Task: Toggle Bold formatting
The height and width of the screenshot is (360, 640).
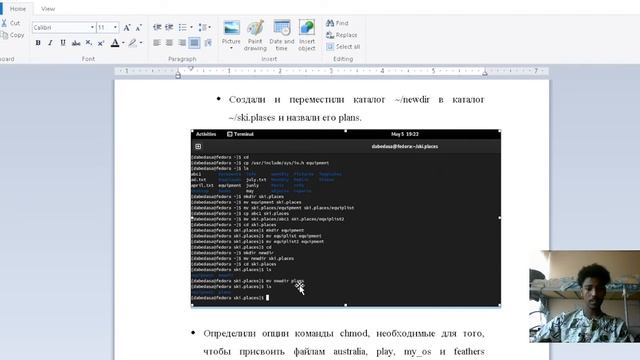Action: [x=38, y=42]
